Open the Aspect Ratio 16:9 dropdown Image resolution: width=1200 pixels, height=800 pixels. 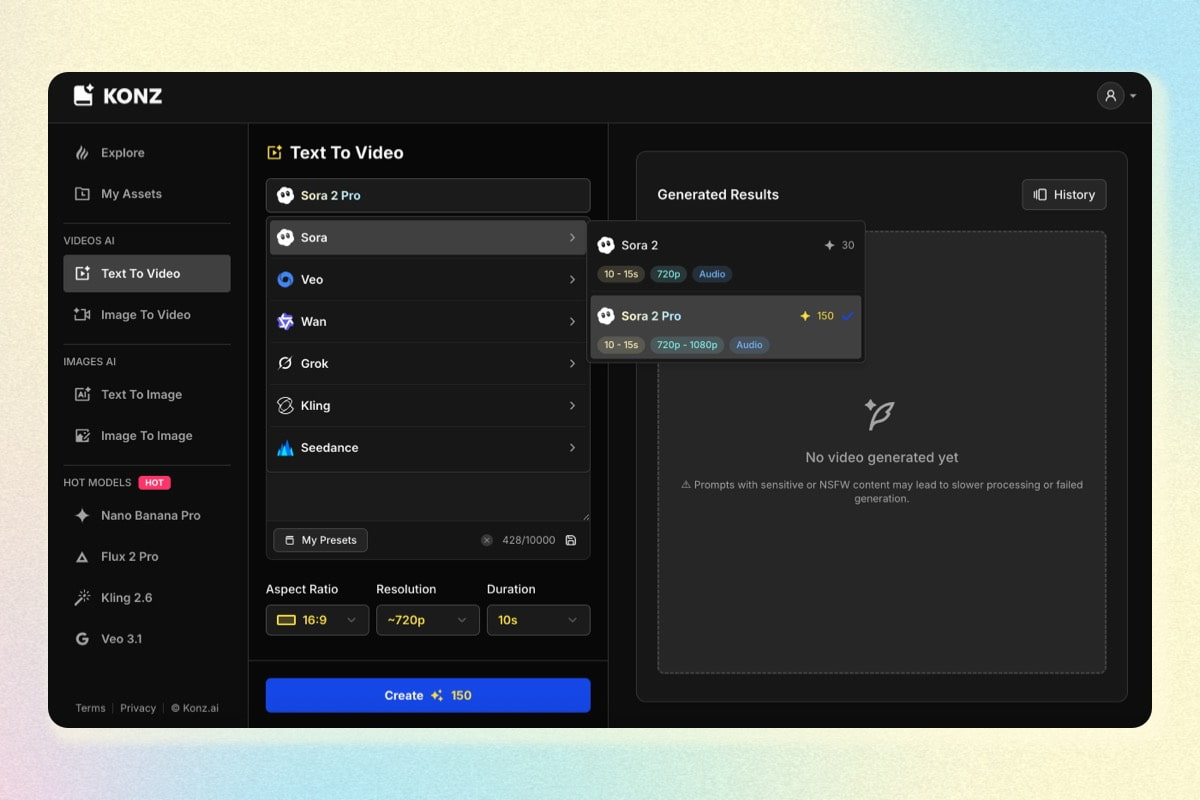click(317, 620)
